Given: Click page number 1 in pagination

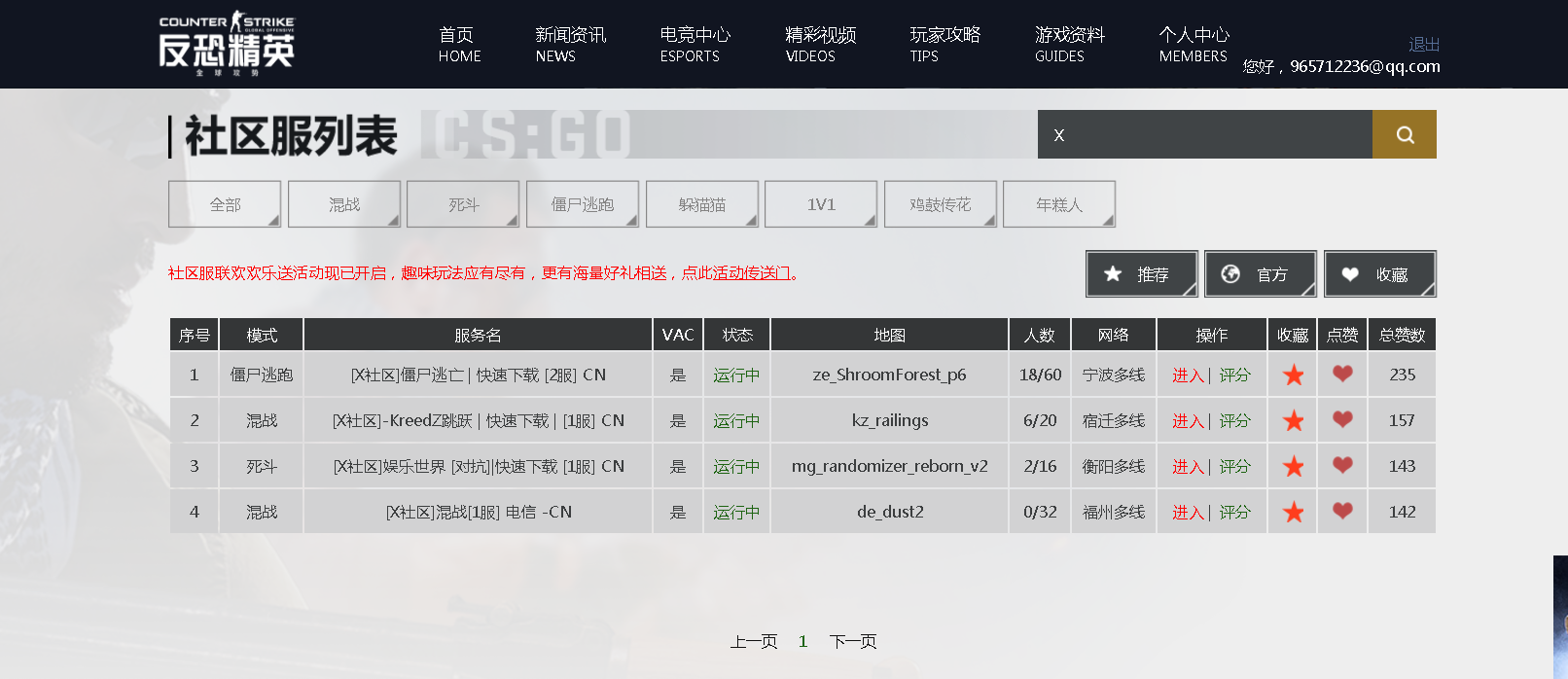Looking at the screenshot, I should (x=802, y=642).
